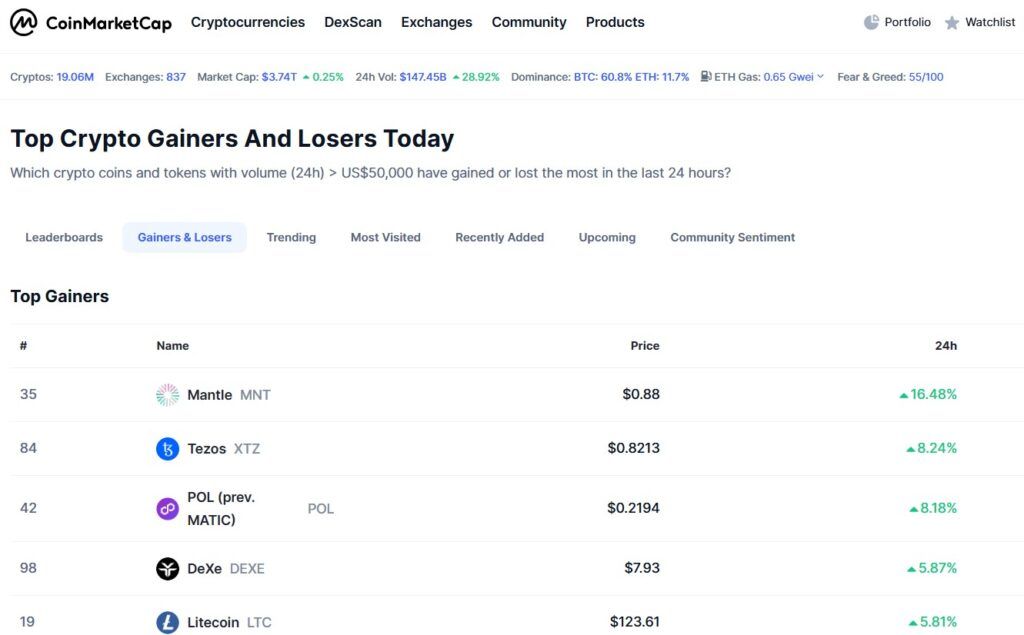This screenshot has width=1024, height=635.
Task: Click the Mantle MNT coin icon
Action: 168,395
